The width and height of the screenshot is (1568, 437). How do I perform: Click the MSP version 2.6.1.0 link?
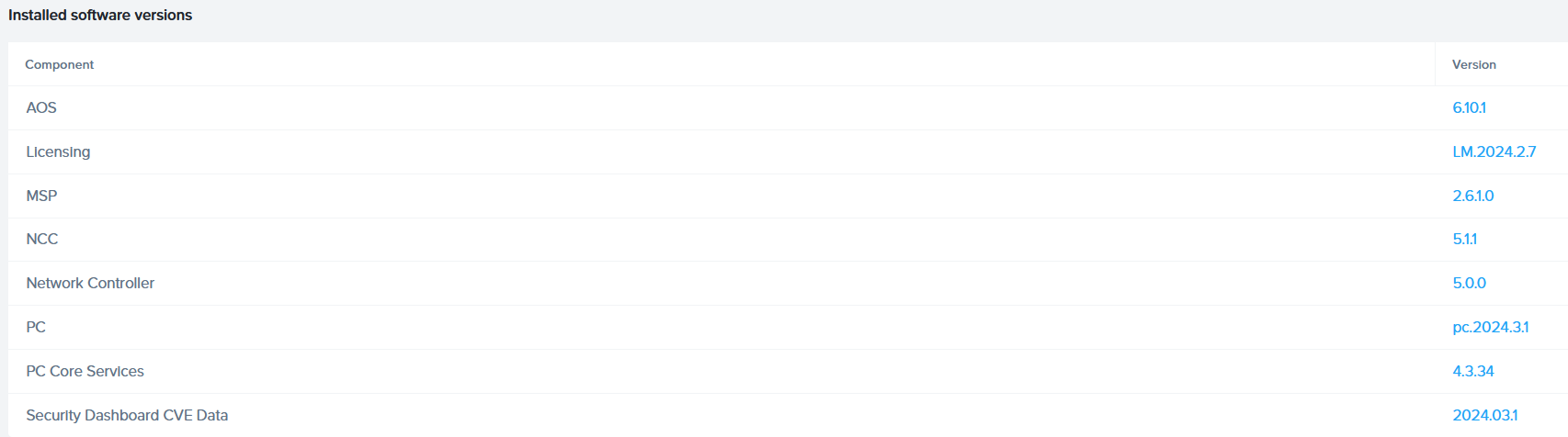point(1472,196)
